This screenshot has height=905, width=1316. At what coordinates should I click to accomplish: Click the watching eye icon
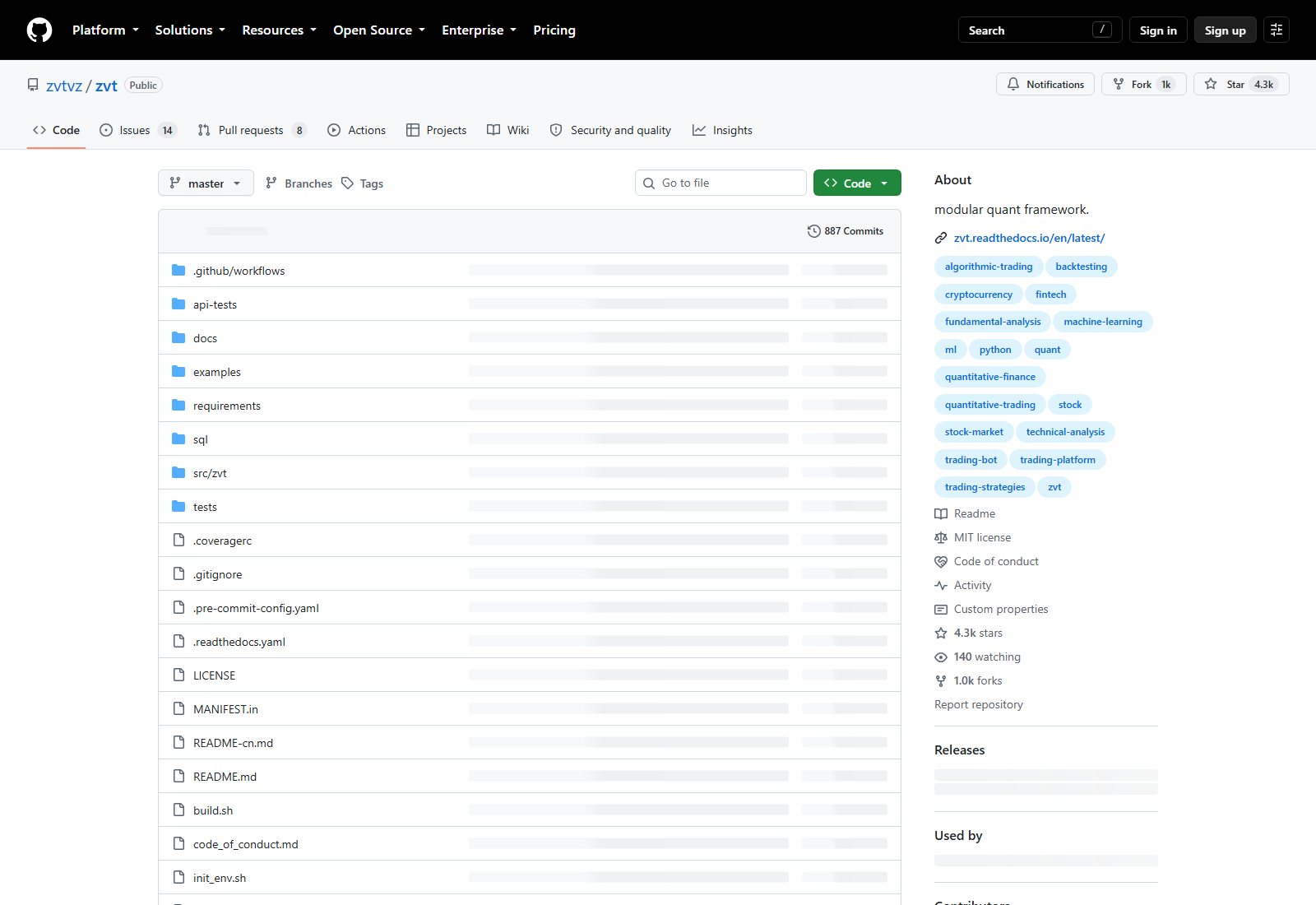coord(941,657)
